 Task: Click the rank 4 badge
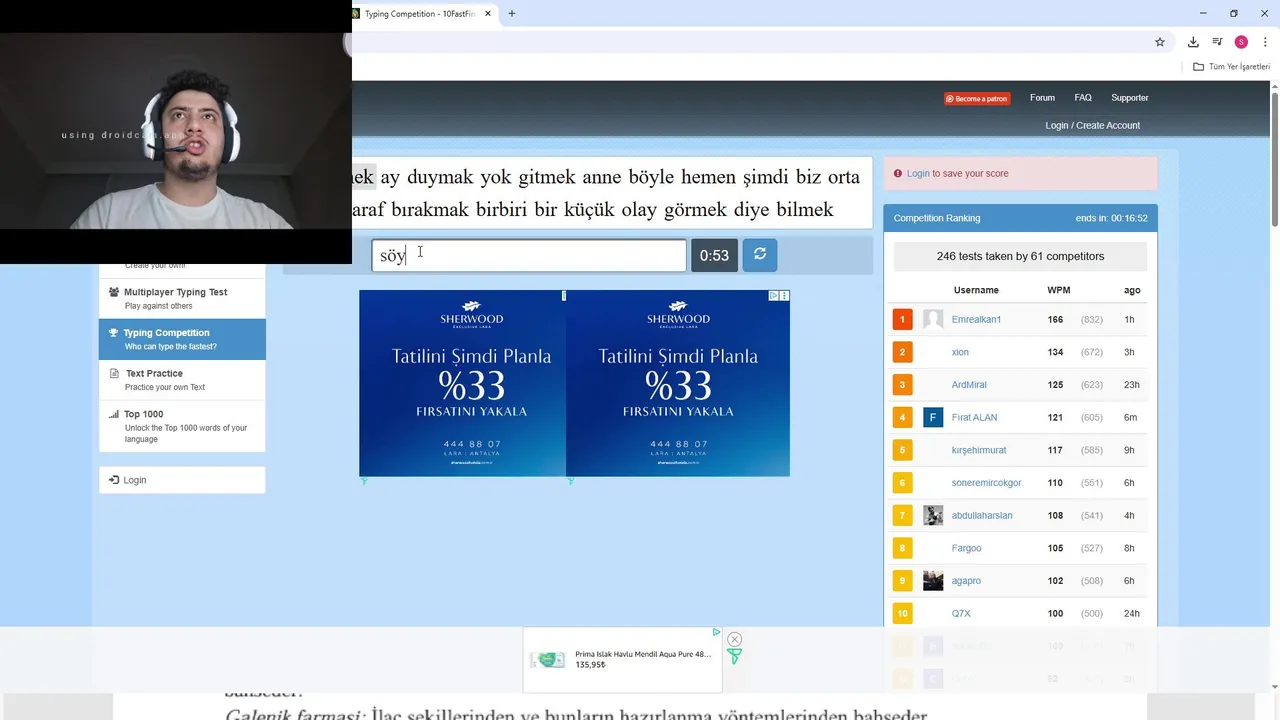pyautogui.click(x=902, y=417)
